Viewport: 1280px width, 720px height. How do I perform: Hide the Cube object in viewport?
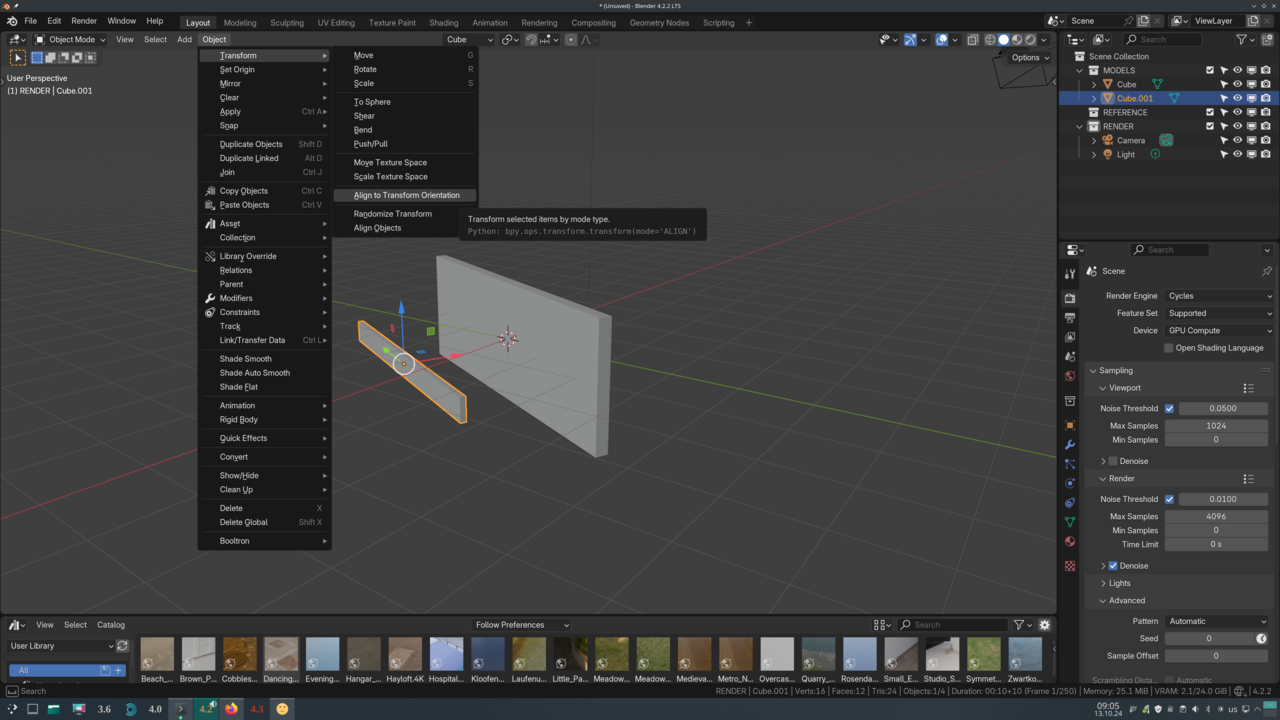click(1237, 84)
